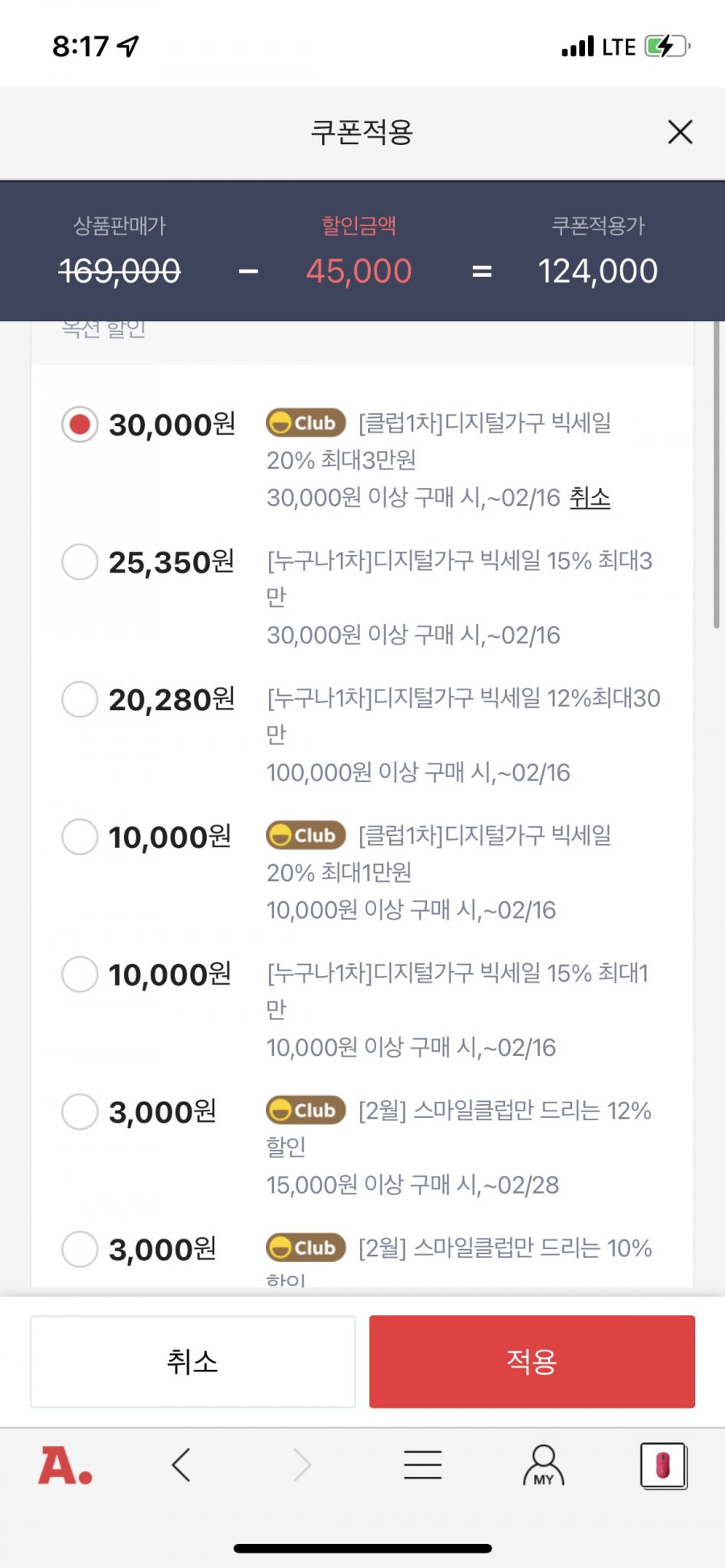Tap the white 취소 cancel button
Viewport: 725px width, 1568px height.
(193, 1361)
